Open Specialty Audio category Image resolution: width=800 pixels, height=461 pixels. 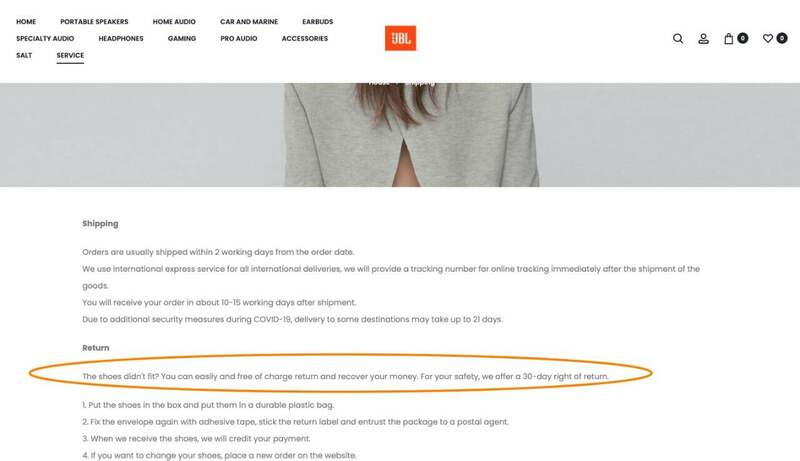click(x=45, y=38)
